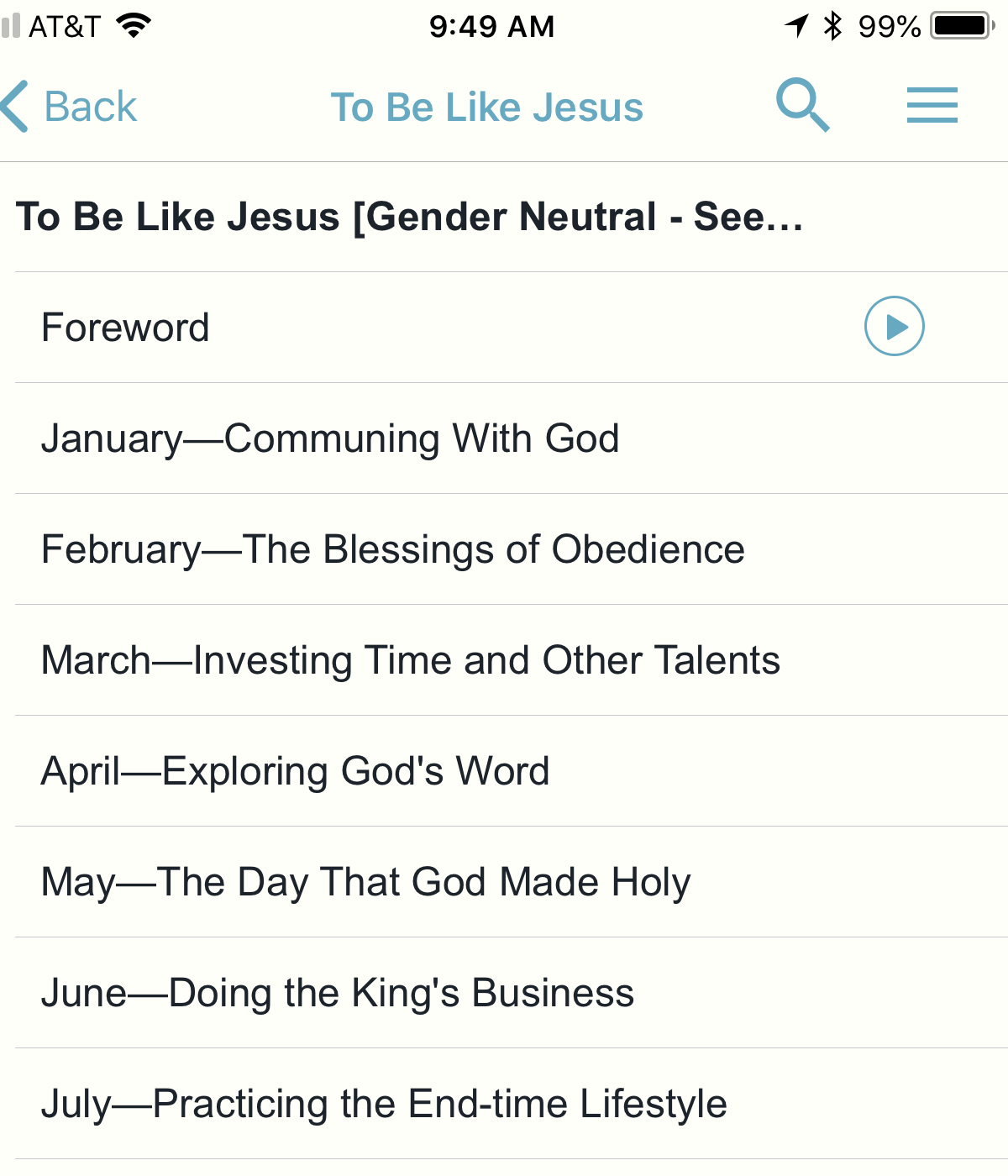The image size is (1008, 1176).
Task: Open February—The Blessings of Obedience
Action: coord(512,549)
